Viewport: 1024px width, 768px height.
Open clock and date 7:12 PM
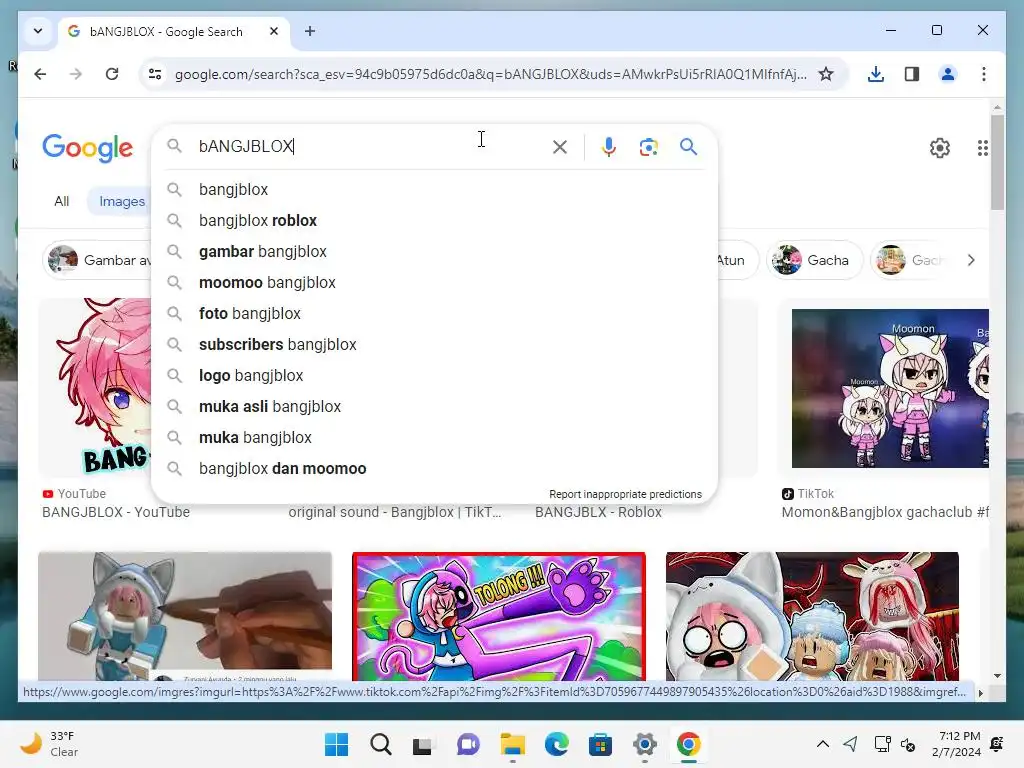(956, 744)
